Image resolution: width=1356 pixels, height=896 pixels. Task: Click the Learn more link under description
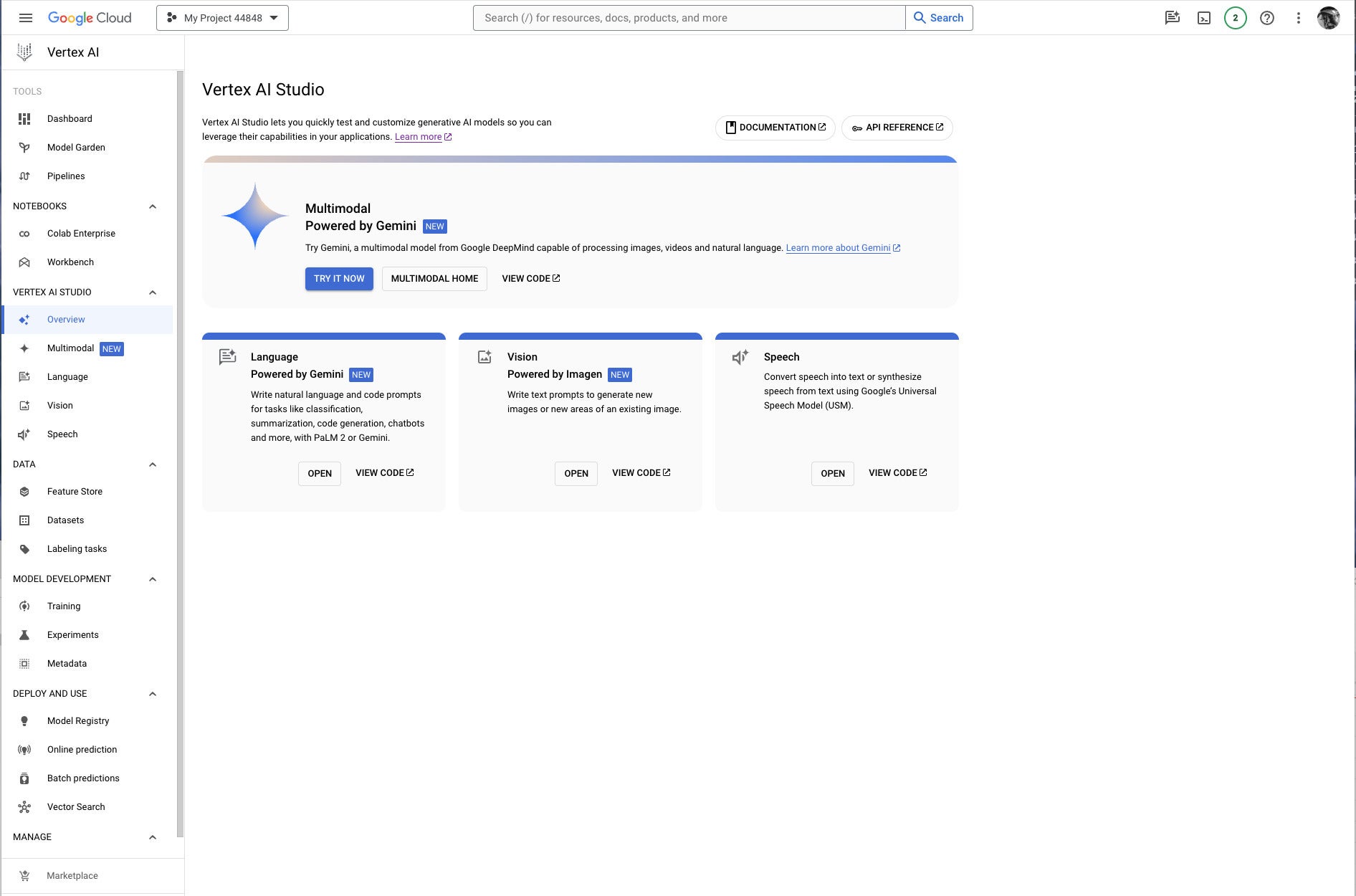(x=423, y=137)
